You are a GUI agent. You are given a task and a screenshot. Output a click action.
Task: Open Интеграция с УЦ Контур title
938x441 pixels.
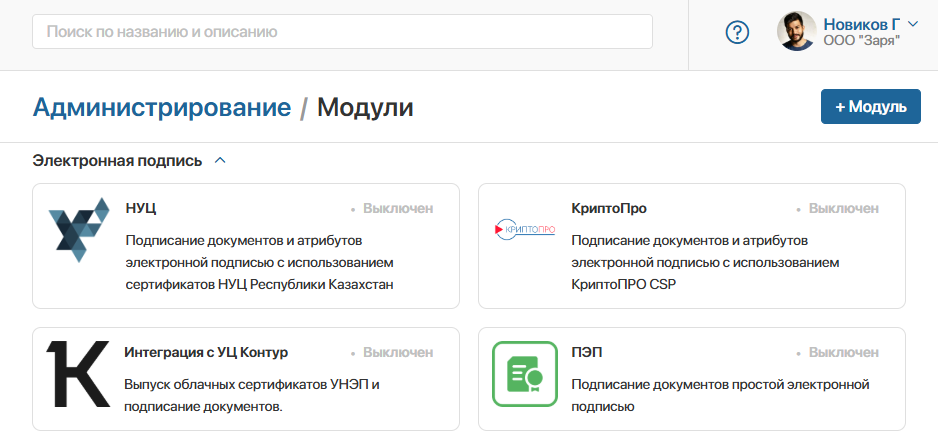206,352
